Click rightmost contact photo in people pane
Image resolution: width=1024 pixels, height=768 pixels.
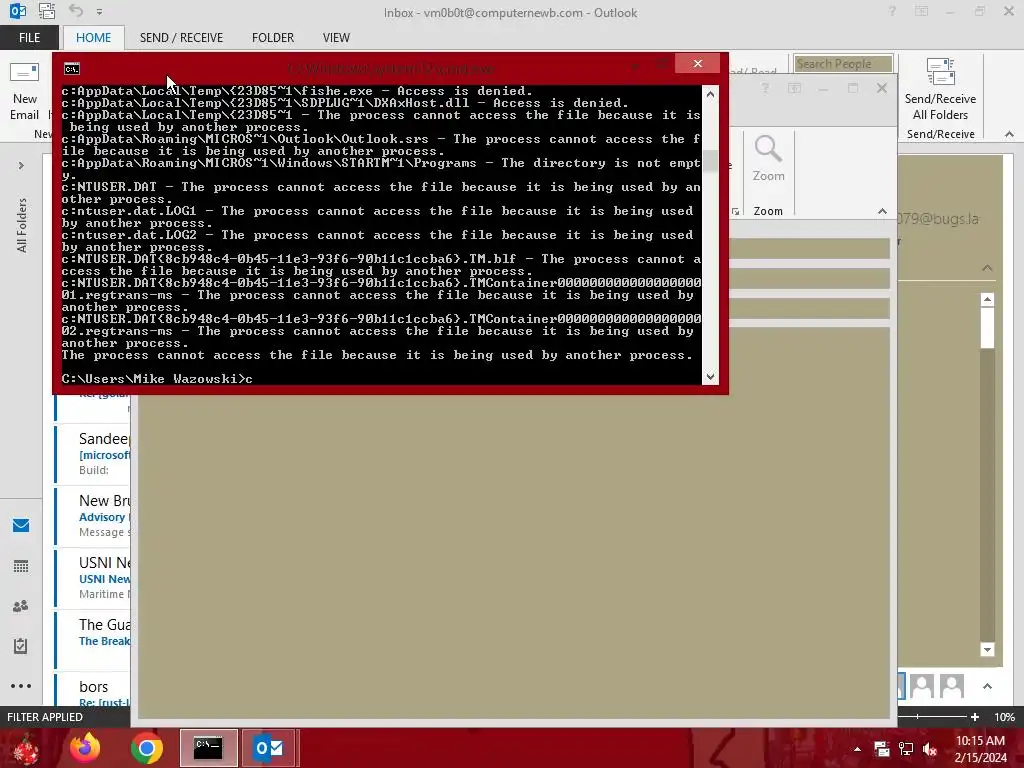(x=952, y=686)
